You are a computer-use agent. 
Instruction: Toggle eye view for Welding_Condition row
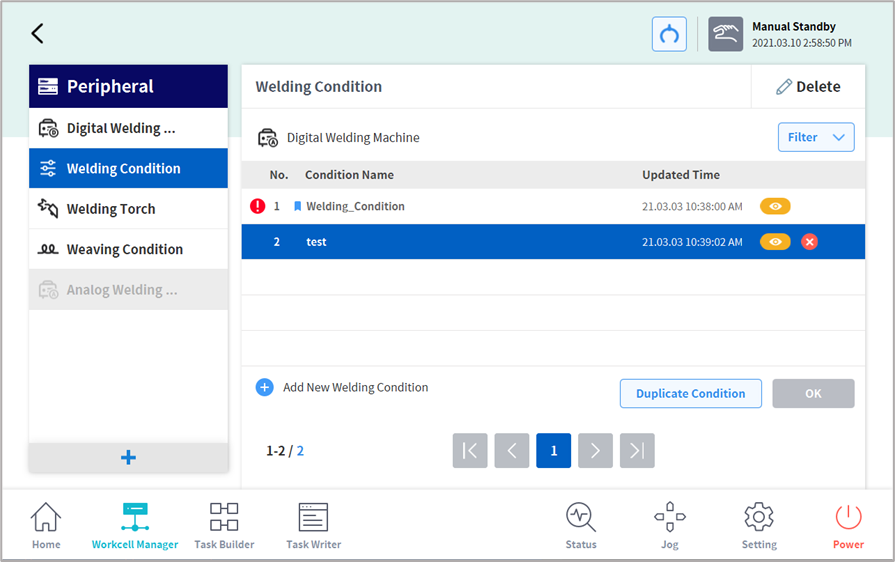tap(775, 207)
